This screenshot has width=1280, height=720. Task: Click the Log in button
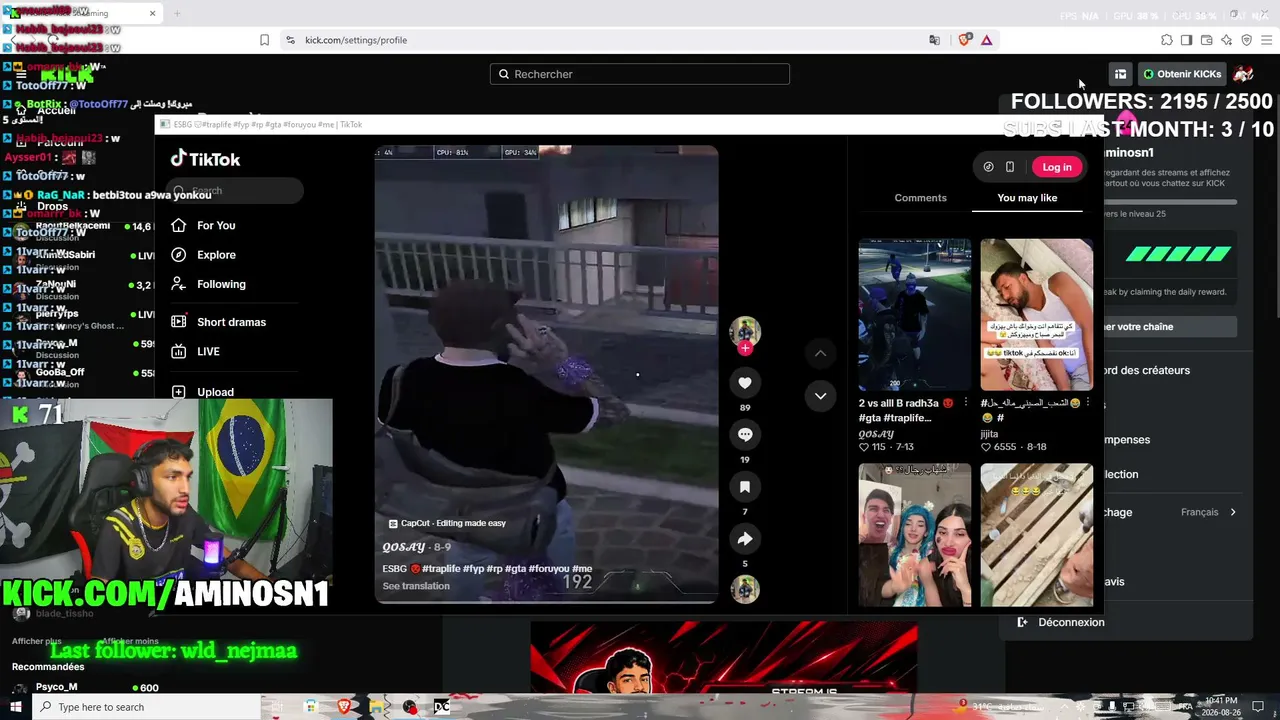1057,167
